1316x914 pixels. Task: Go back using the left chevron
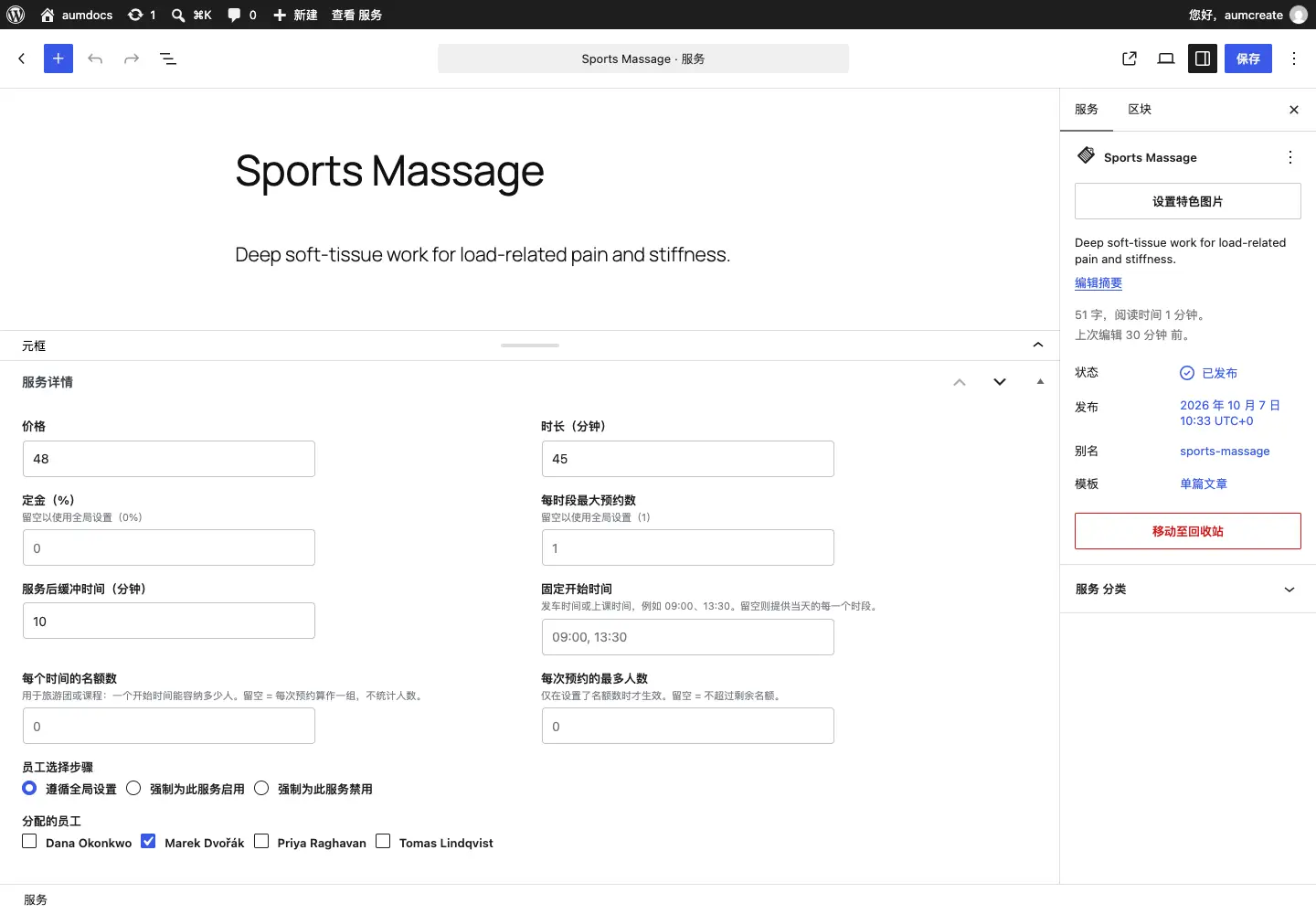22,58
